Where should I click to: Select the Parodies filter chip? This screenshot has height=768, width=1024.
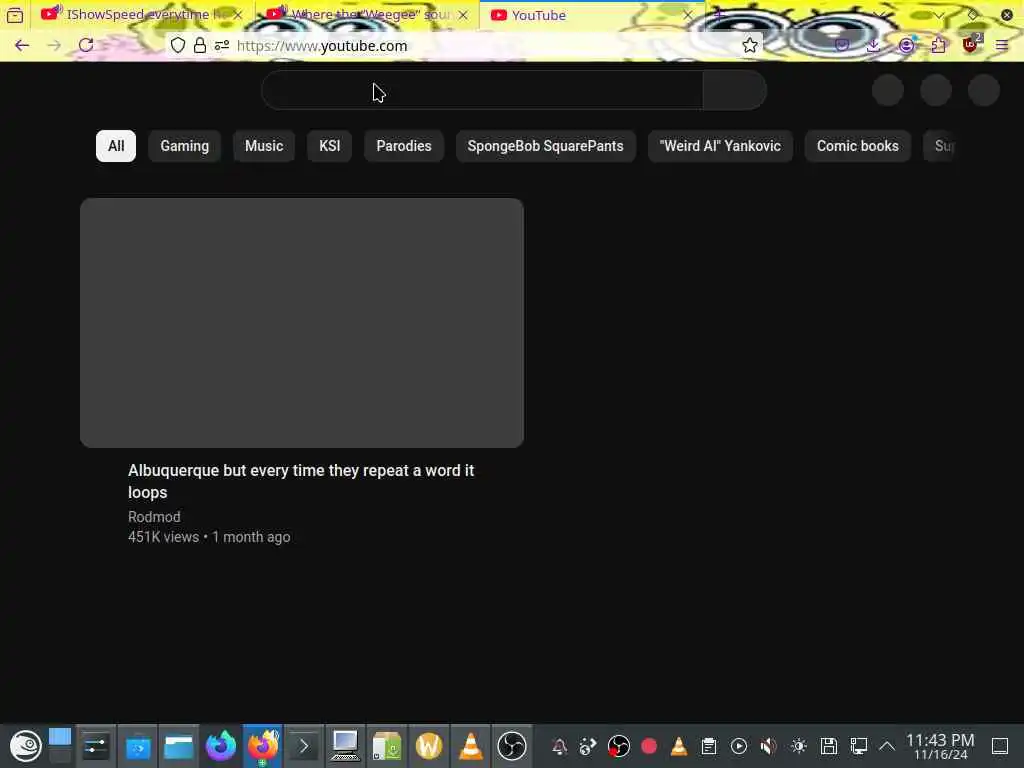point(404,146)
